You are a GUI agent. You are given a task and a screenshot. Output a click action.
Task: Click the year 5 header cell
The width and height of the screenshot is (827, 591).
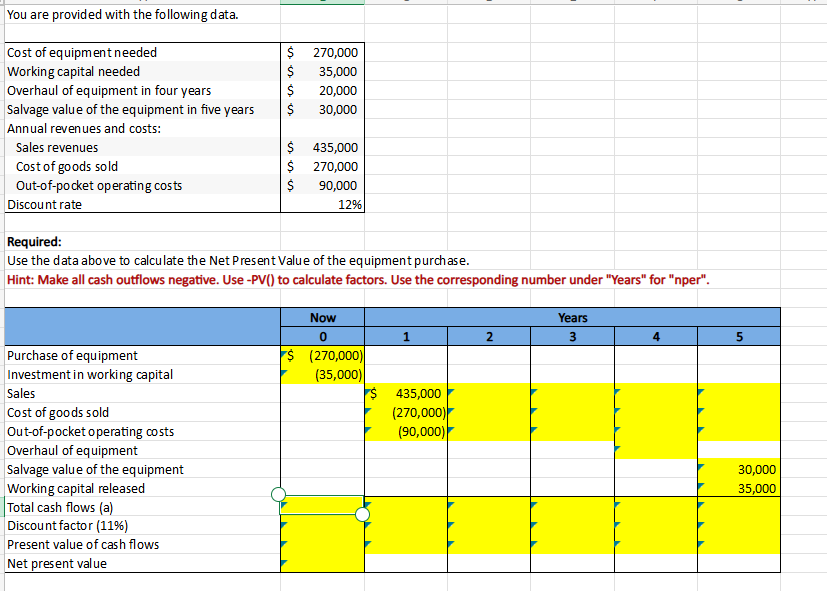point(739,336)
